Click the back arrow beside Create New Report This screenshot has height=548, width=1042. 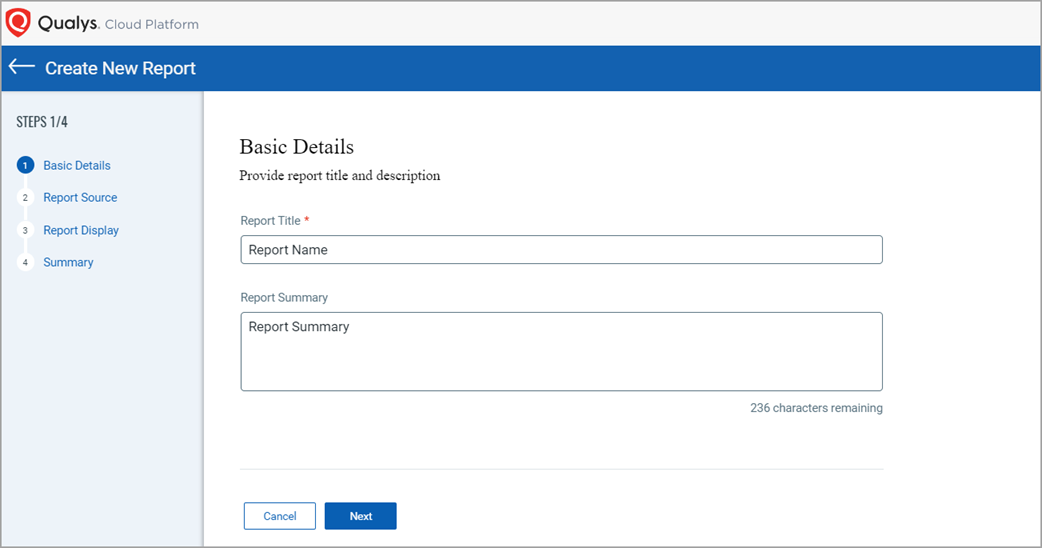tap(21, 66)
